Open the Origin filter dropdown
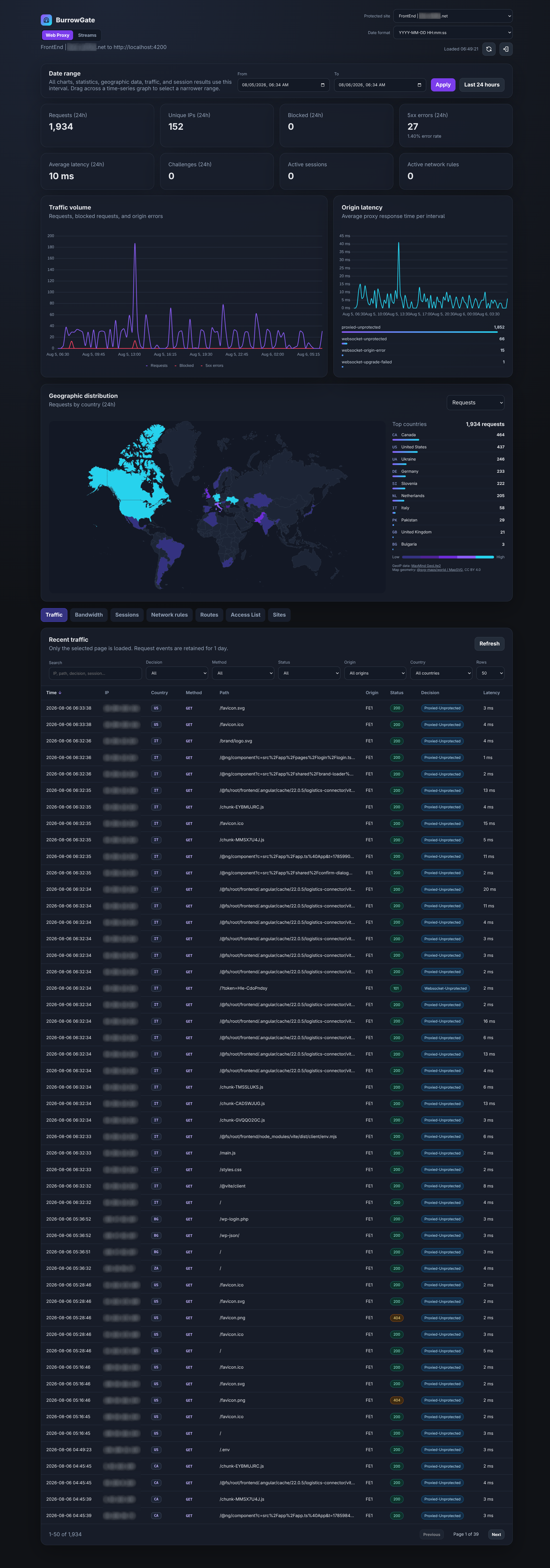 point(375,673)
